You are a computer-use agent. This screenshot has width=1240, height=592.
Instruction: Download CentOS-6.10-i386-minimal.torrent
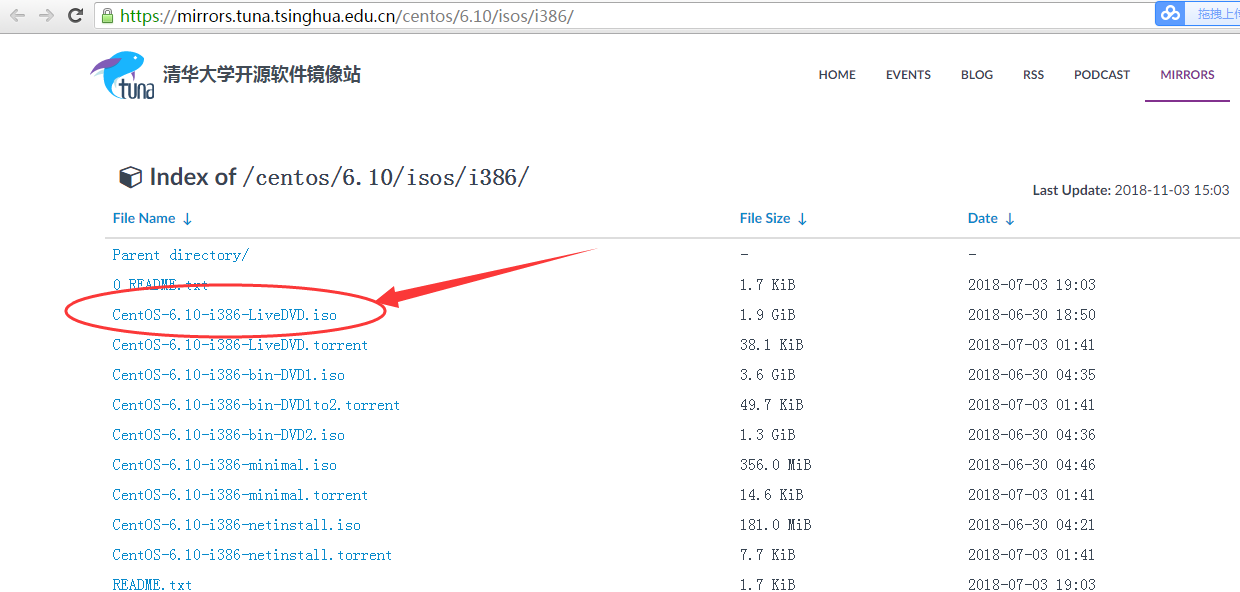click(240, 495)
